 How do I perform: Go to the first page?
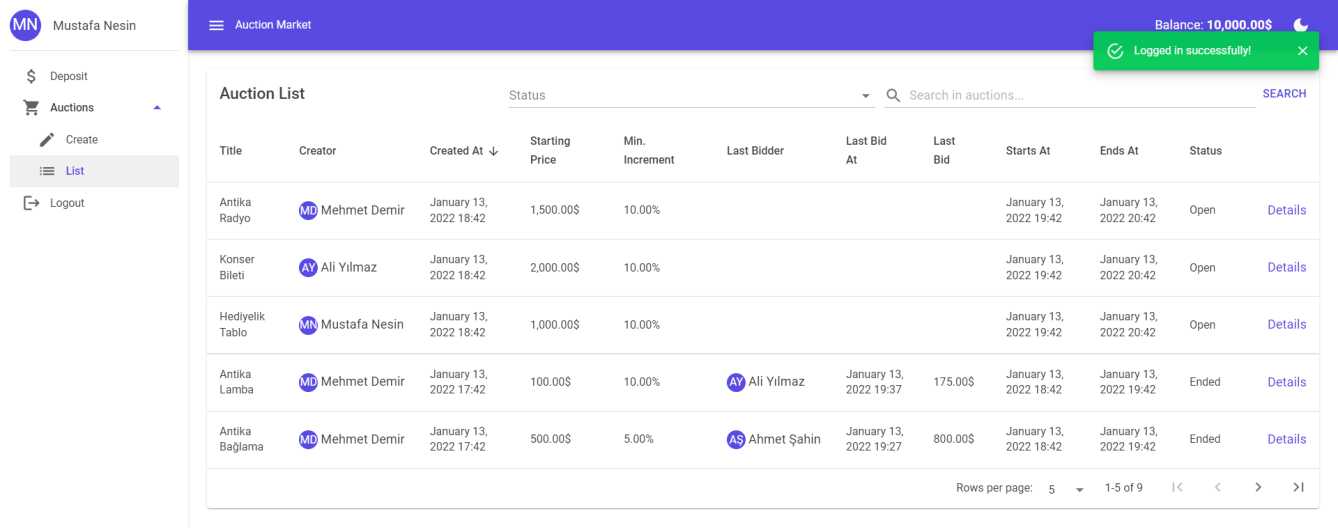[1177, 487]
